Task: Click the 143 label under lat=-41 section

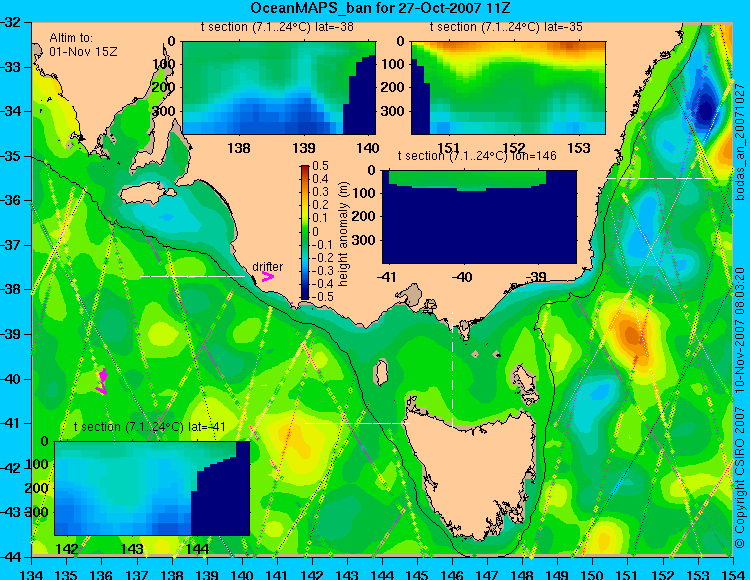Action: tap(132, 549)
